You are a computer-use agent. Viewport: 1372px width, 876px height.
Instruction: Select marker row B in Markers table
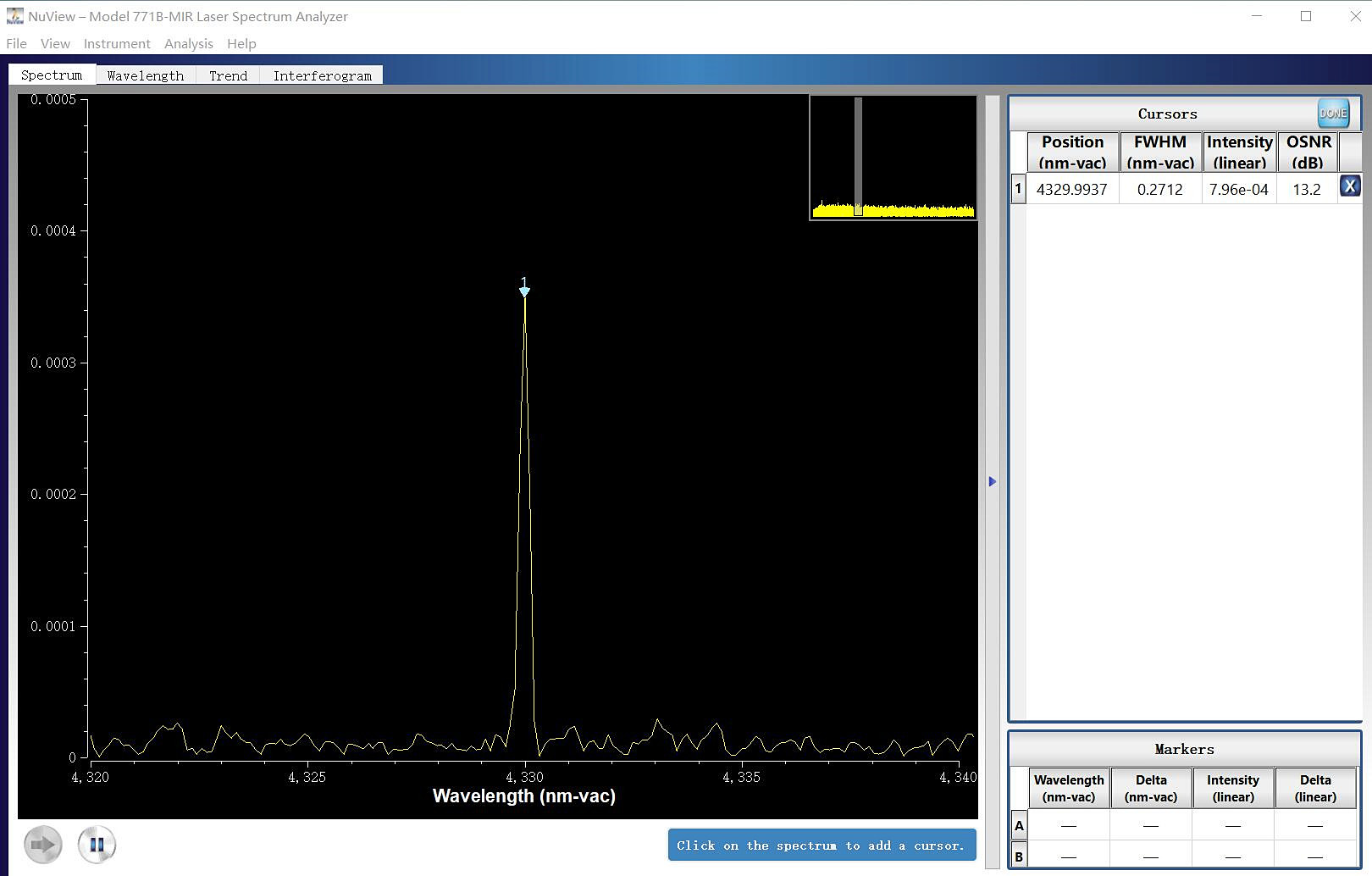[x=1019, y=857]
